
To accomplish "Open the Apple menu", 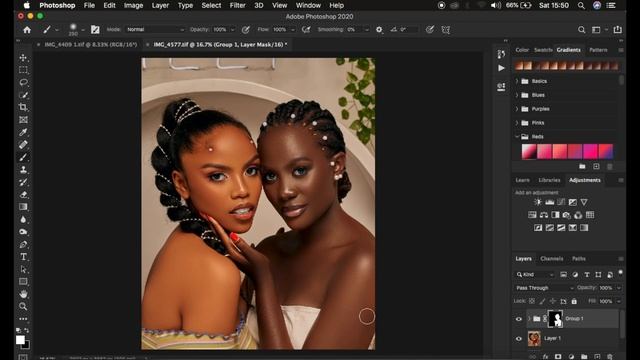I will tap(27, 5).
